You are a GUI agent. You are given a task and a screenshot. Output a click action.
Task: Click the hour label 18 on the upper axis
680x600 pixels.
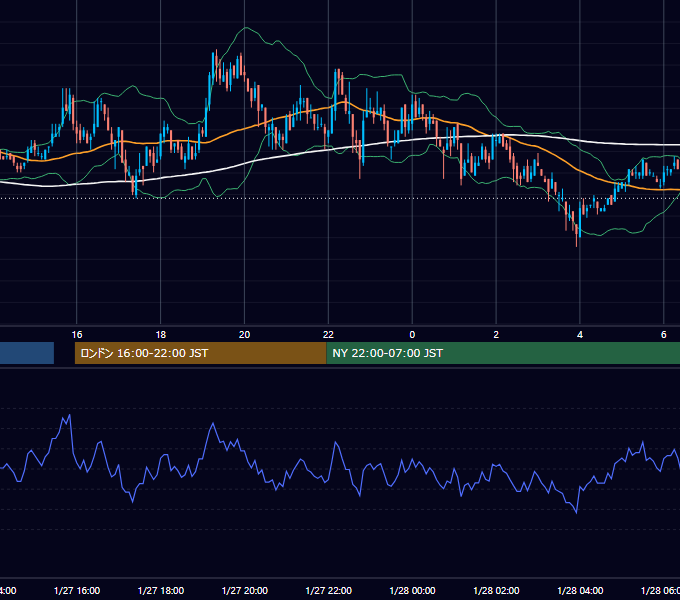coord(160,335)
